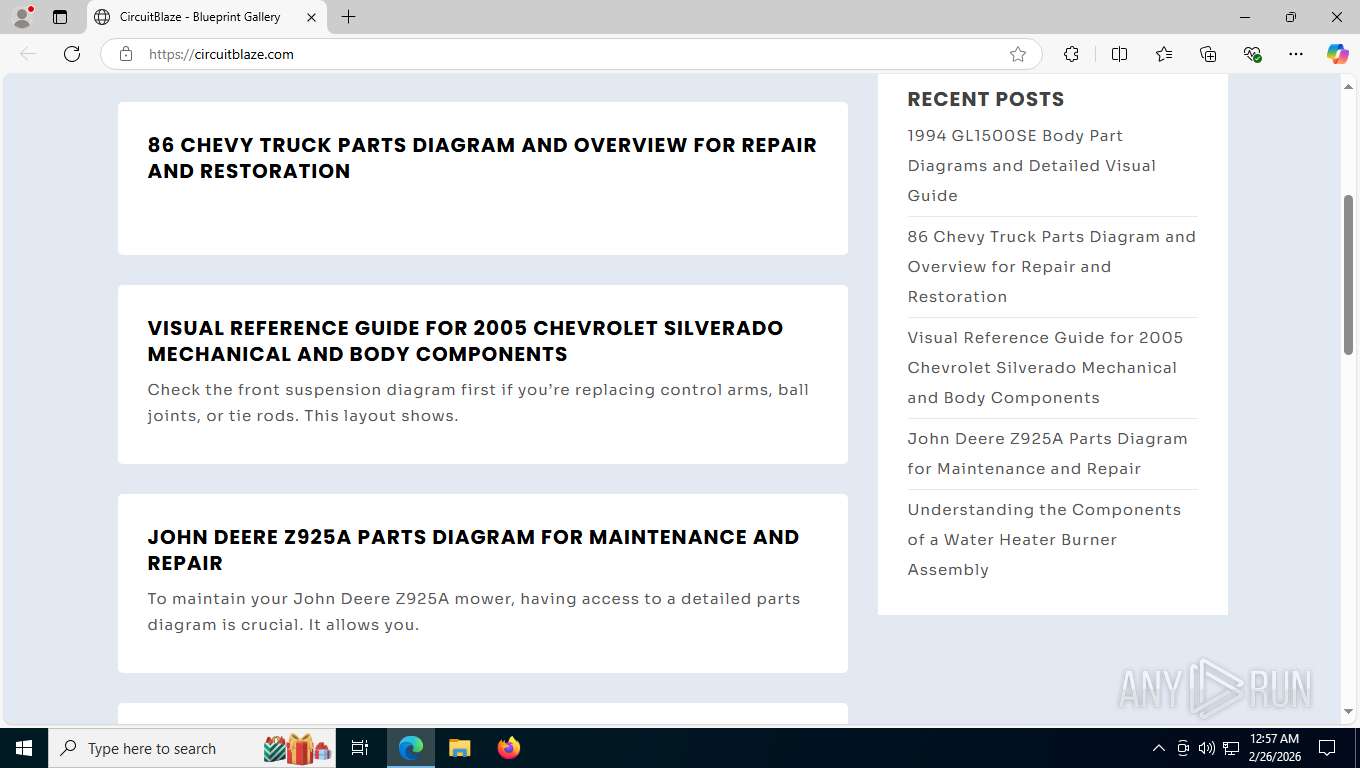Open recent post Visual Reference Guide for 2005 Silverado
The image size is (1360, 768).
1045,367
